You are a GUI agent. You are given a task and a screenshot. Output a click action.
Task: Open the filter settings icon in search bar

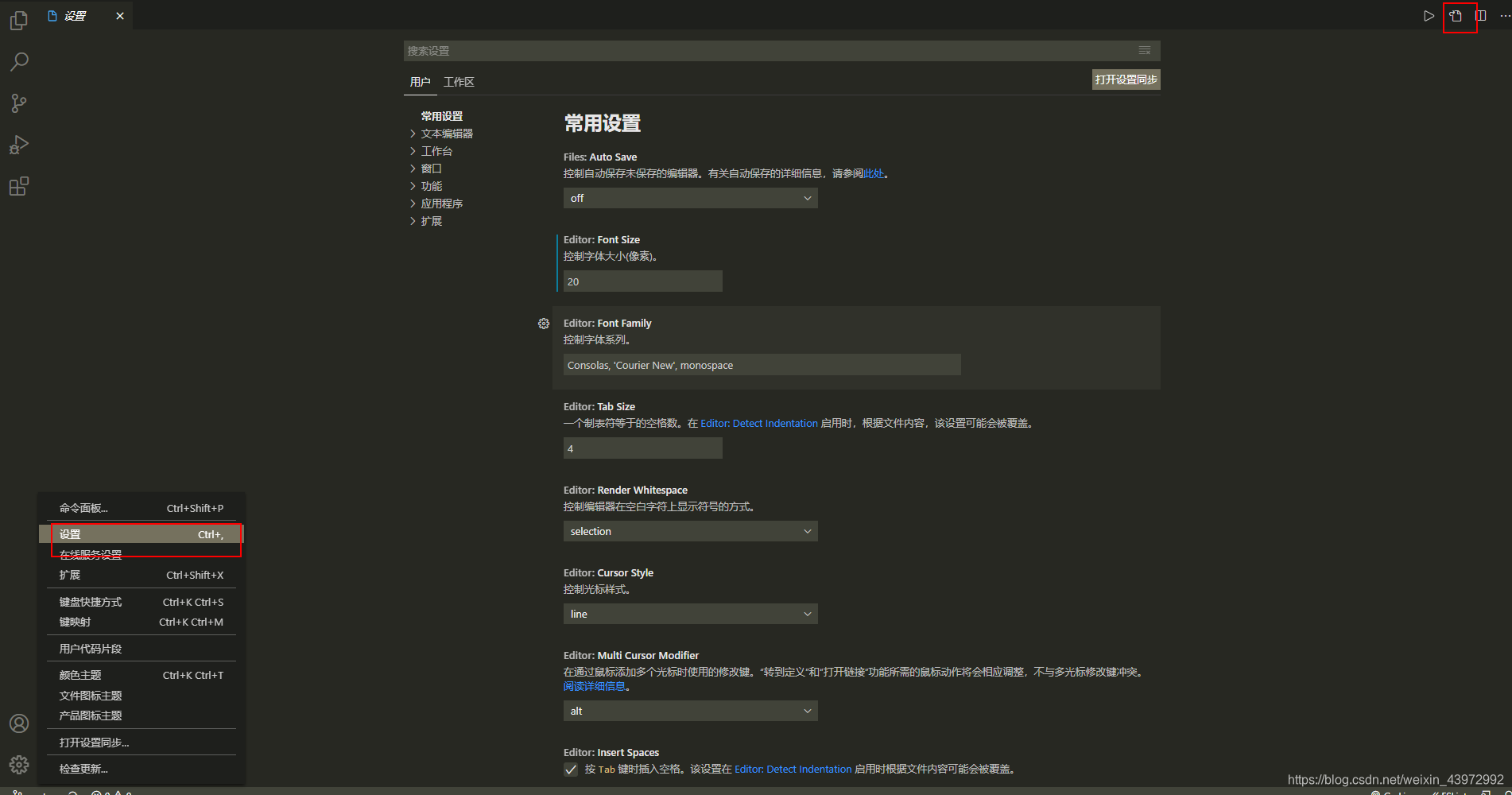(1145, 50)
